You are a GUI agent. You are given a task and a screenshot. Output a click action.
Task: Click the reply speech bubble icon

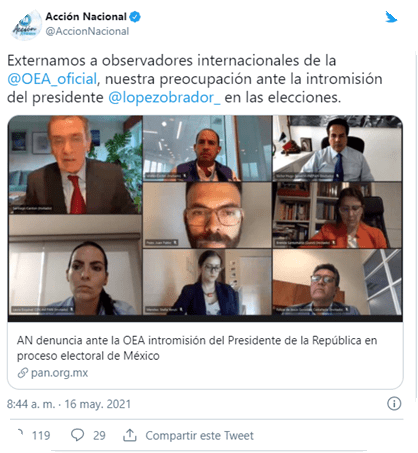(77, 435)
